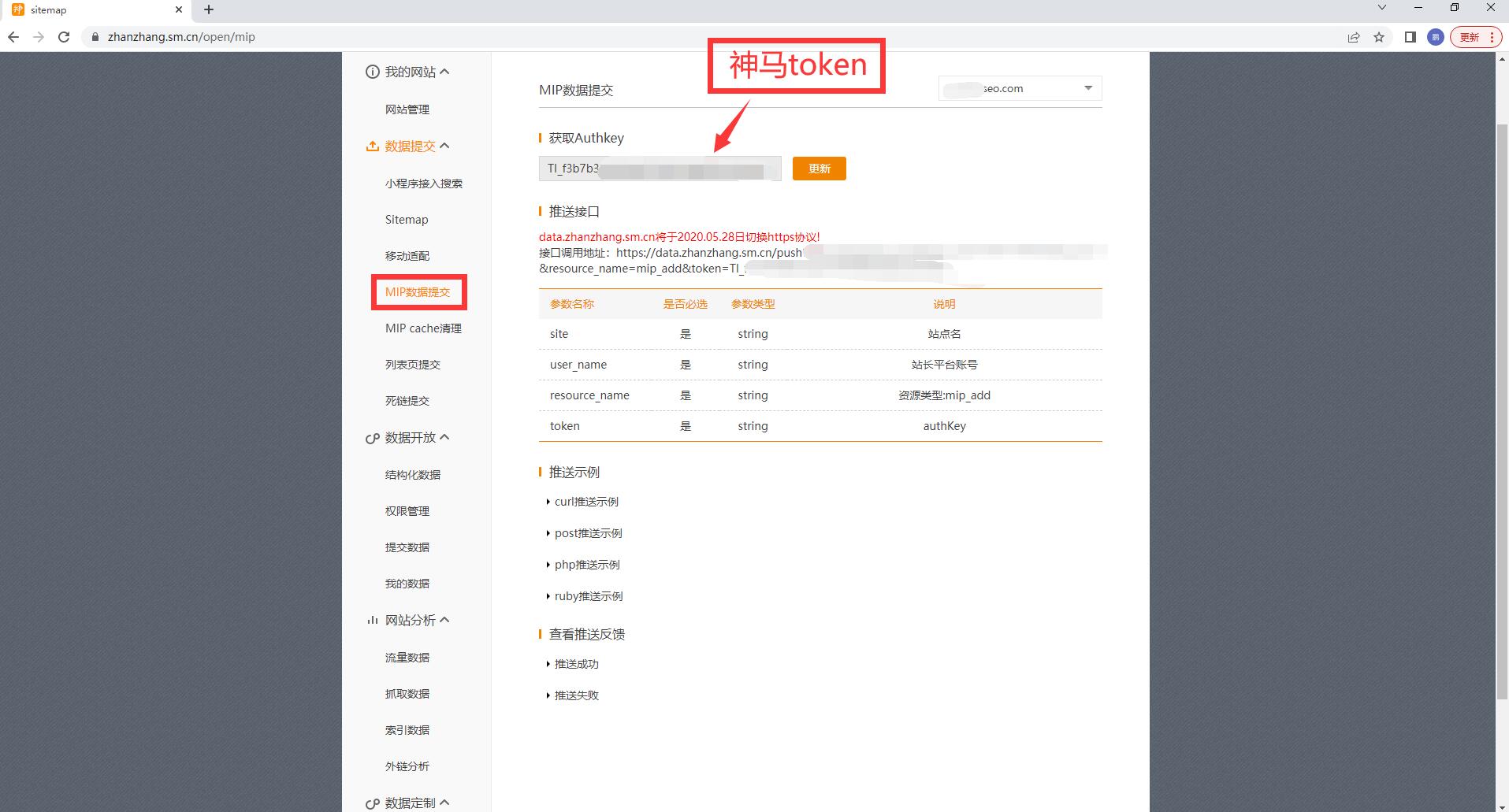Click the red https protocol notice link

click(678, 236)
